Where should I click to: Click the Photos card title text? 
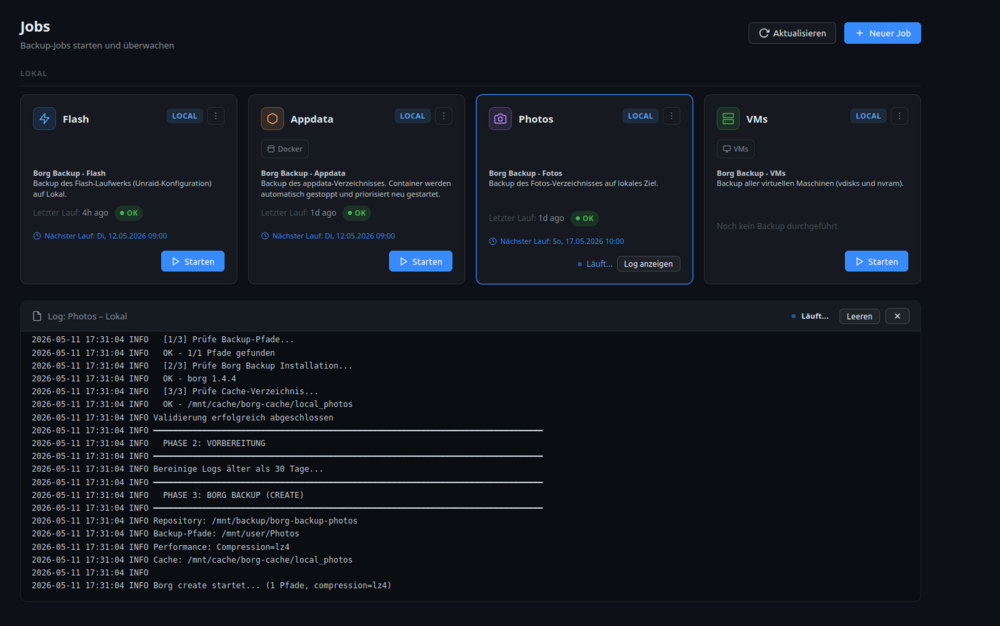536,119
